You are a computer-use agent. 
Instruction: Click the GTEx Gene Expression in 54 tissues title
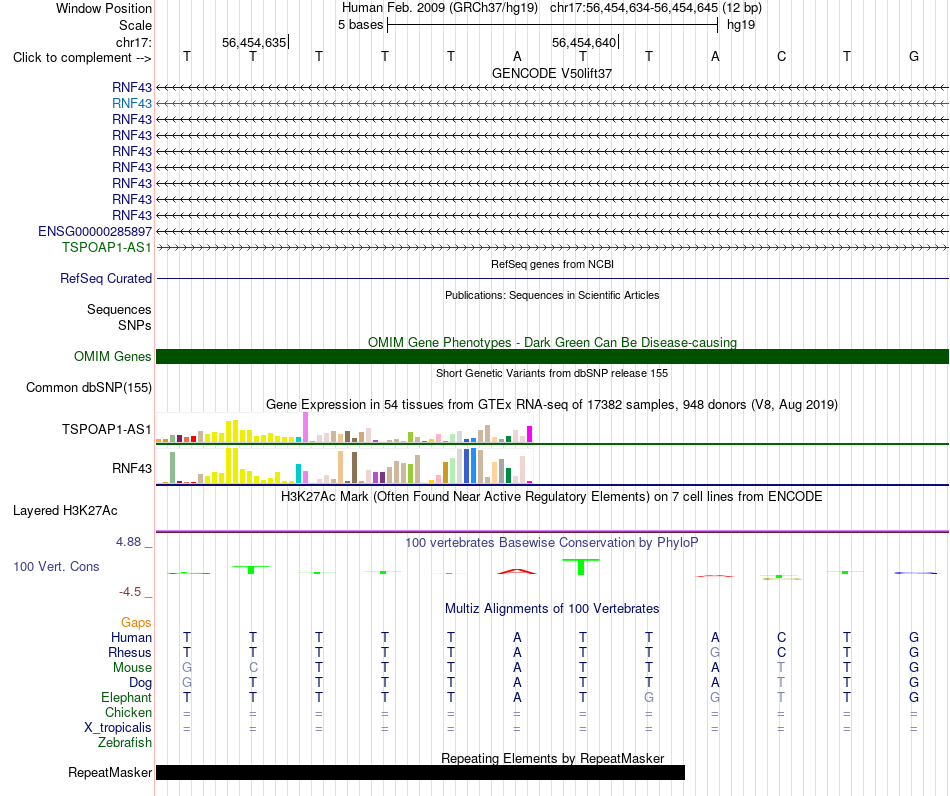[x=552, y=405]
